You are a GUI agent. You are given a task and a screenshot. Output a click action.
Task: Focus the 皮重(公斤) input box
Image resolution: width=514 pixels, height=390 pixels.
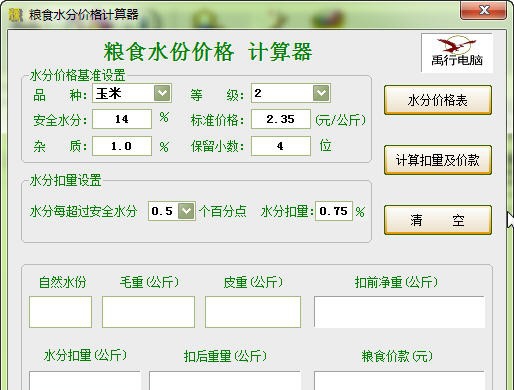253,312
